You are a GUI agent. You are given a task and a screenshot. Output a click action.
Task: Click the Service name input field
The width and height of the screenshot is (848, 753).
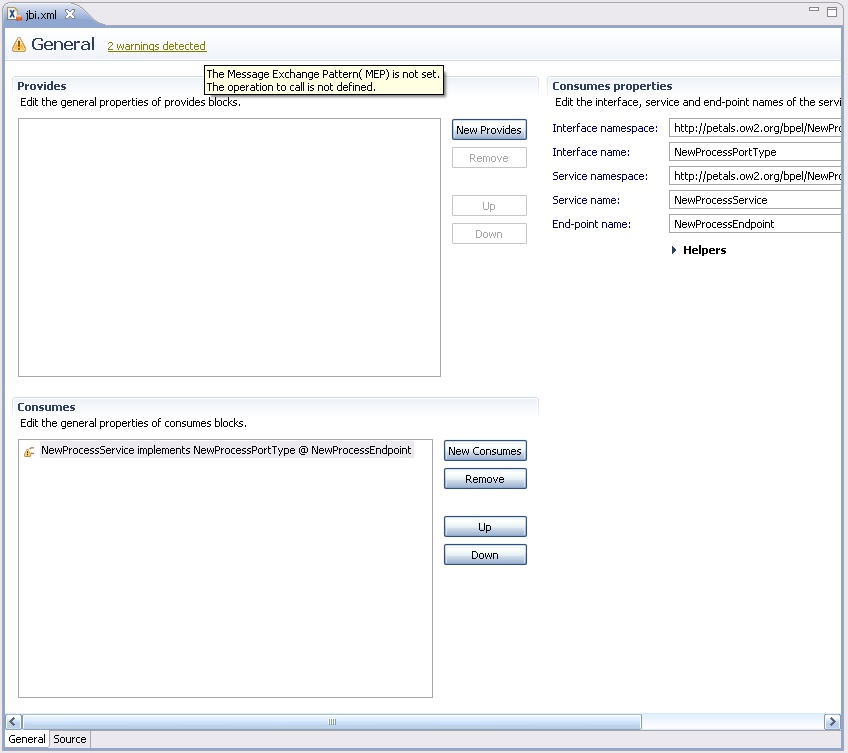point(755,200)
